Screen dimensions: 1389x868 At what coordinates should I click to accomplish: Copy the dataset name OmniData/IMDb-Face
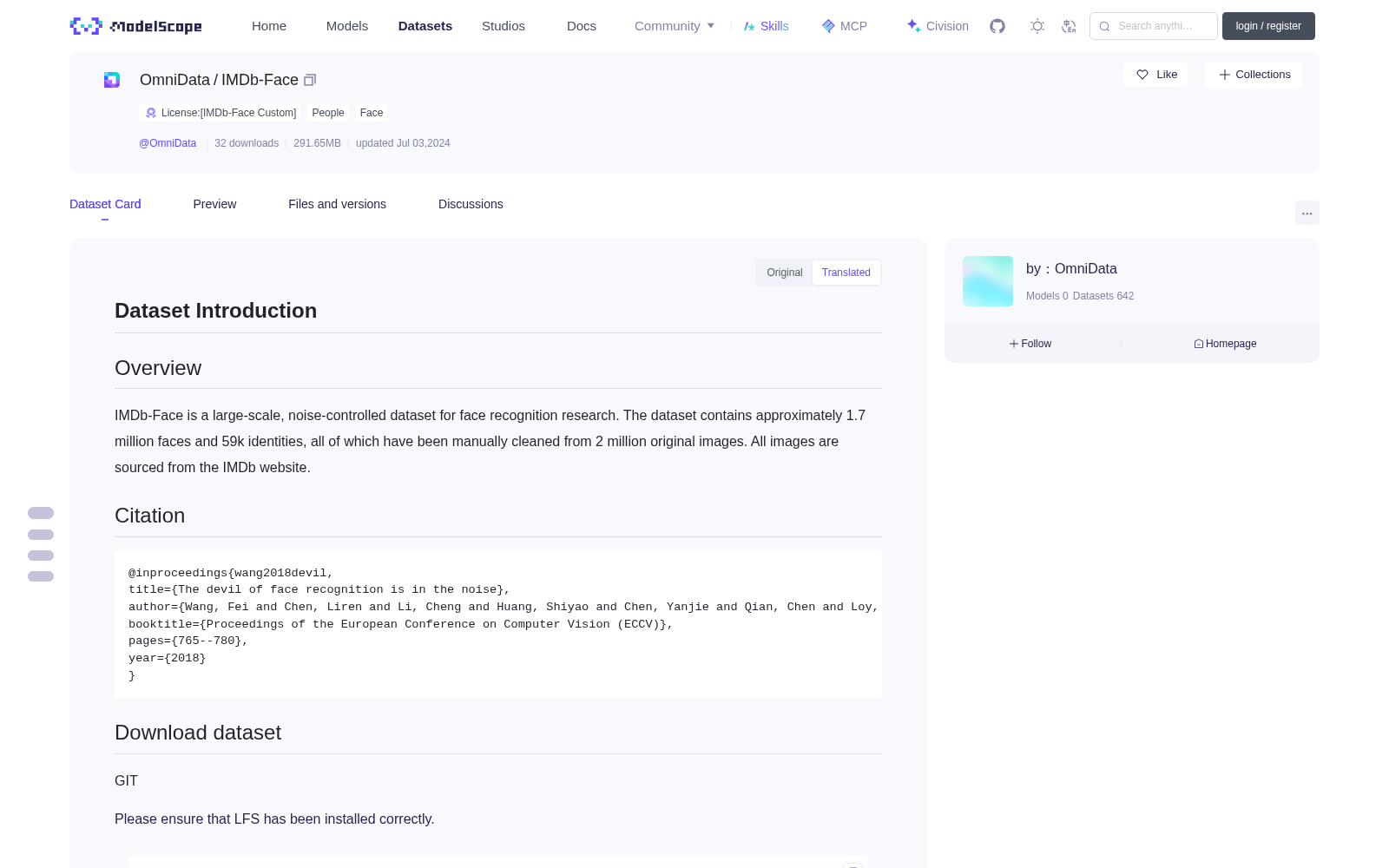coord(310,80)
